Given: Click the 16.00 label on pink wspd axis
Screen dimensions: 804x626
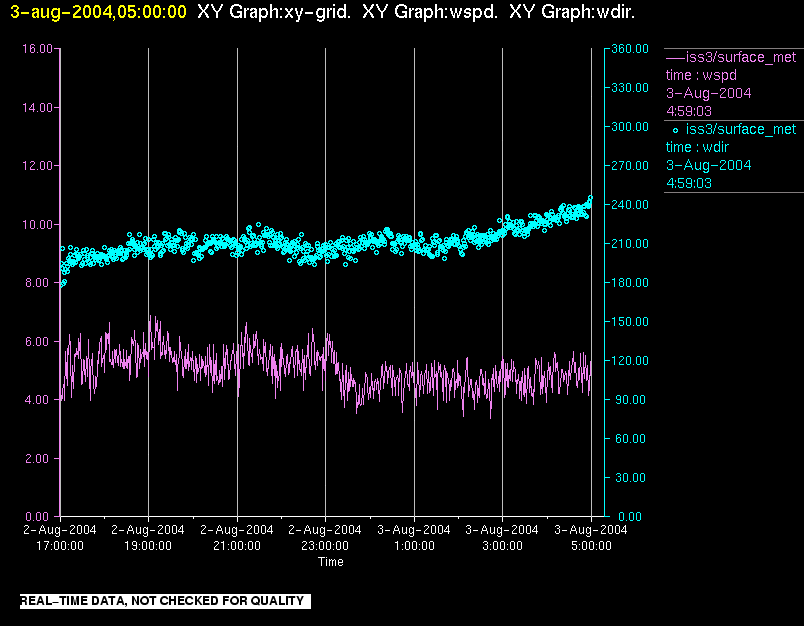Looking at the screenshot, I should click(x=37, y=49).
